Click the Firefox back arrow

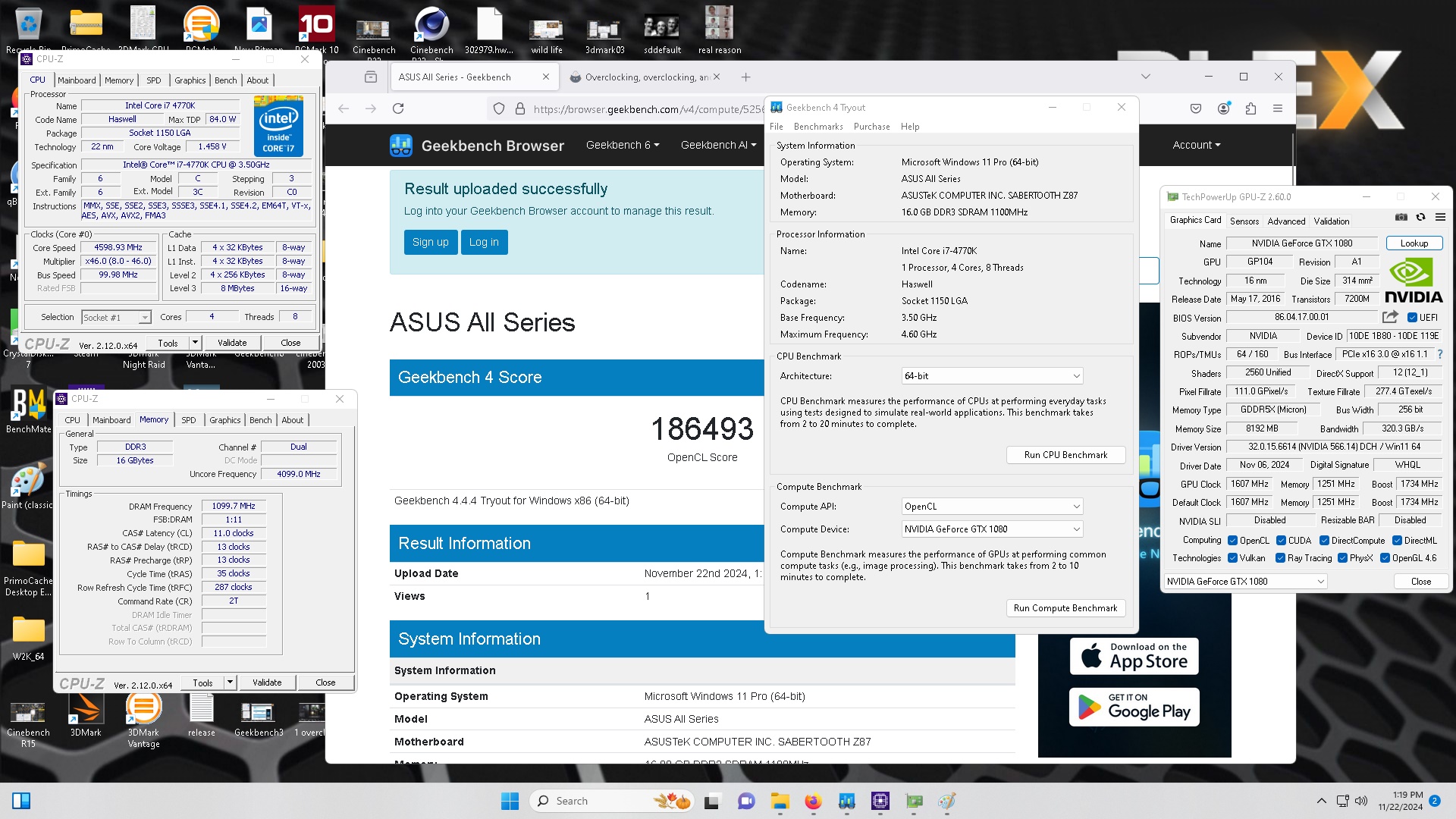coord(344,108)
